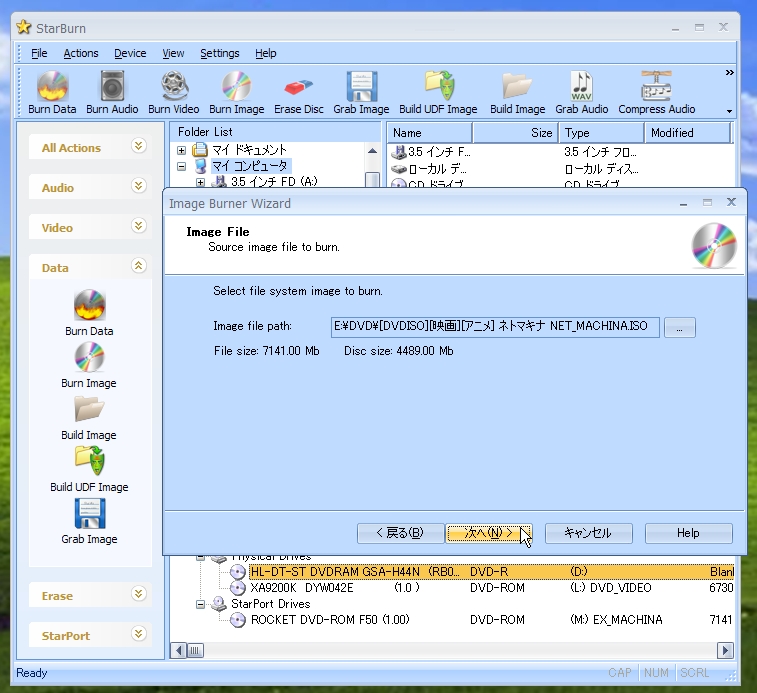Open Grab Audio from the toolbar

[x=582, y=92]
